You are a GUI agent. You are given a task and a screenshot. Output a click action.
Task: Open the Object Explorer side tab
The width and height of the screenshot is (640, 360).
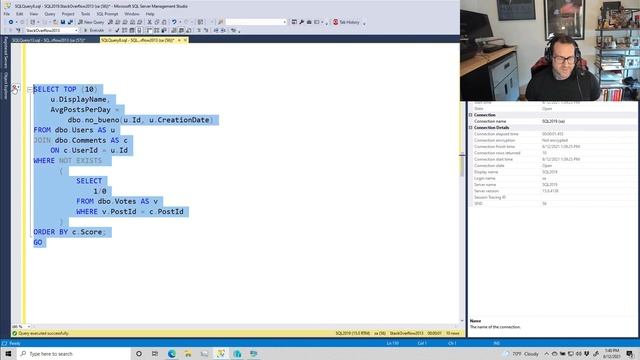(5, 86)
